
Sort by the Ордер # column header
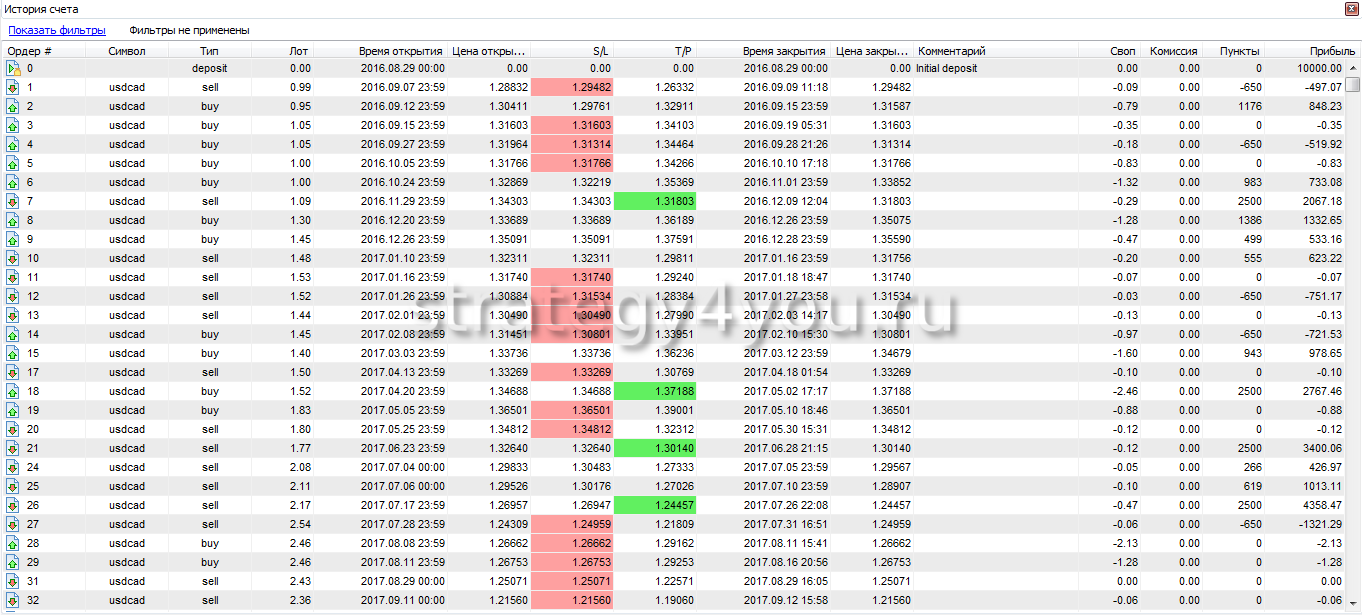coord(30,50)
